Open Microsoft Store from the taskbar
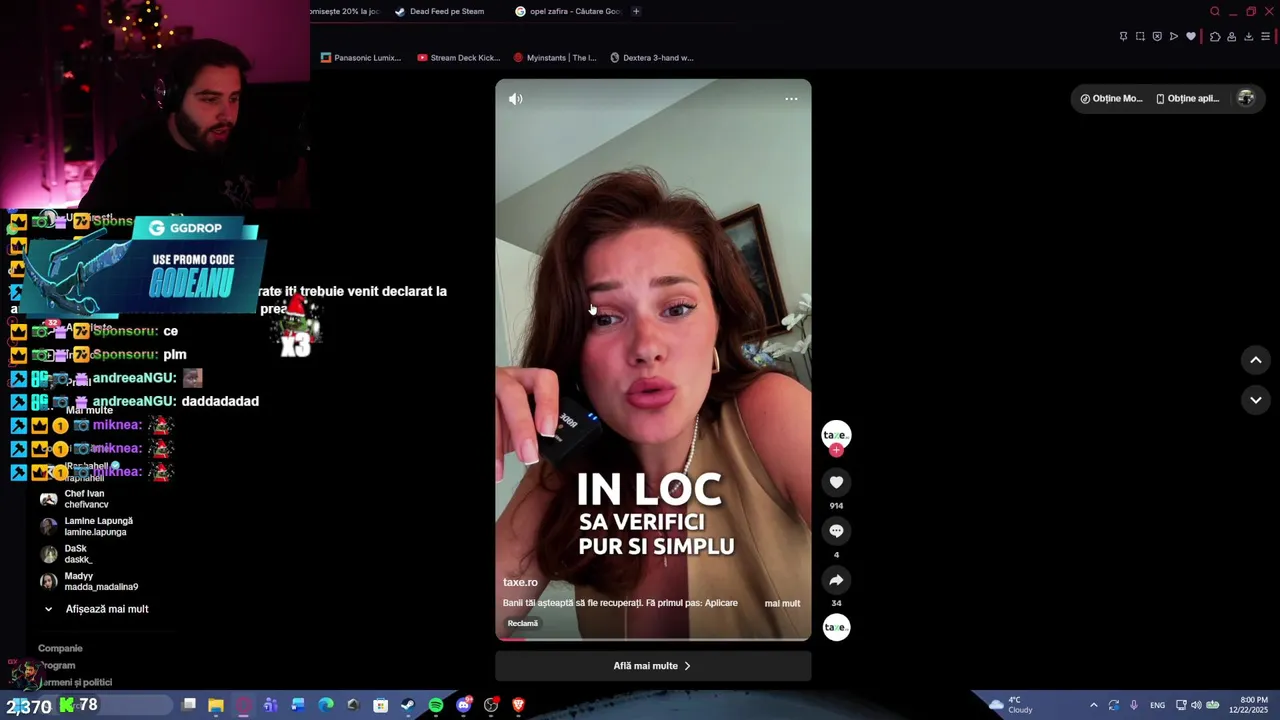 tap(381, 705)
